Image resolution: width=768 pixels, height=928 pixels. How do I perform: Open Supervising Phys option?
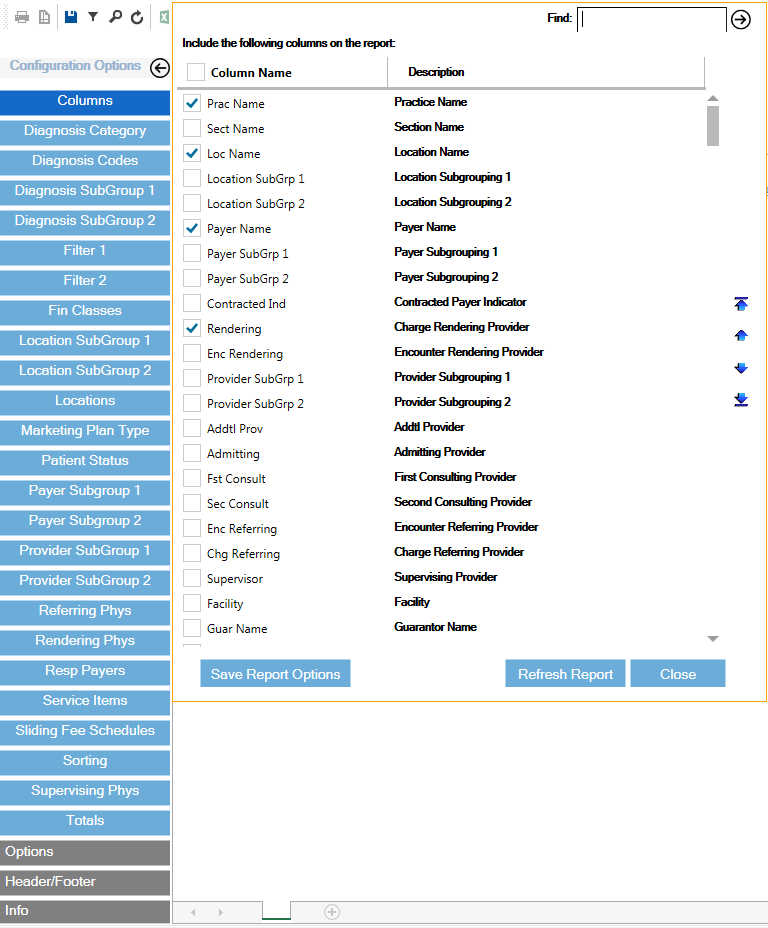click(x=85, y=791)
